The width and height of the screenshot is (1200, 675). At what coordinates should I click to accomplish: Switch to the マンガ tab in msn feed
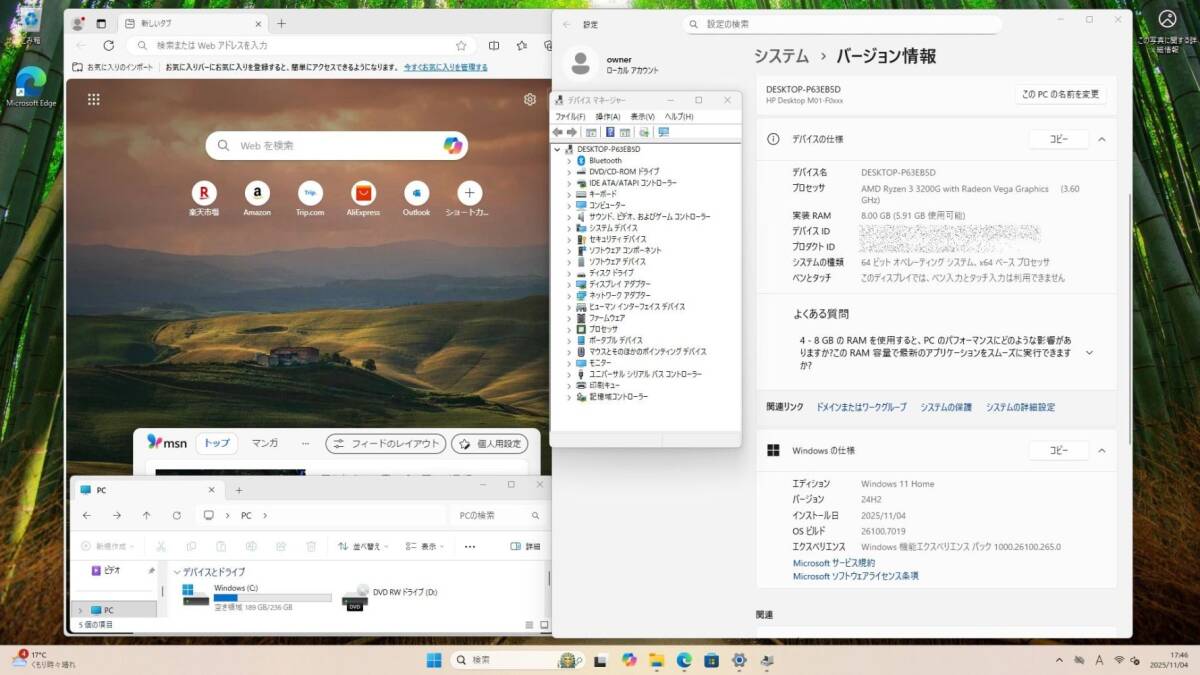point(264,443)
